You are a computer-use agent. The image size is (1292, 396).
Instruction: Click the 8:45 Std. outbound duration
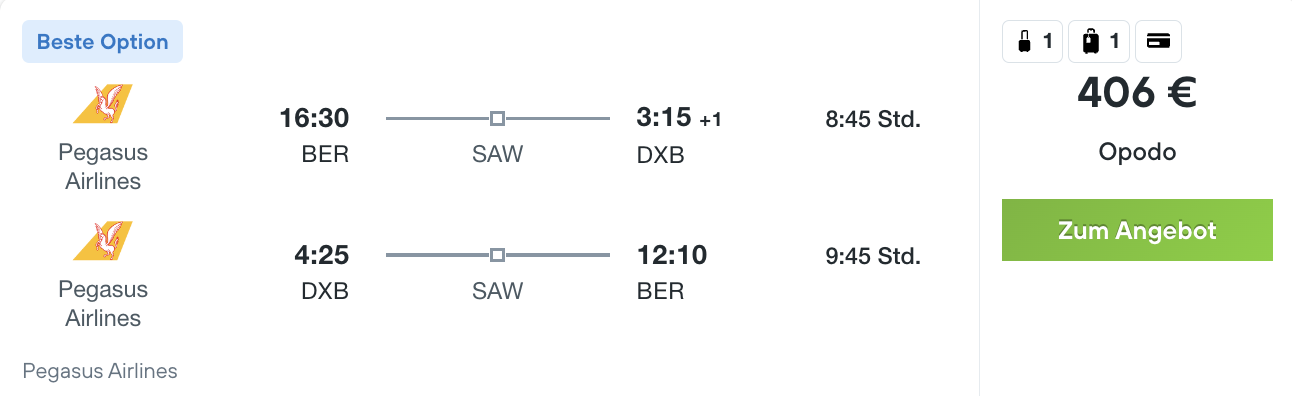click(x=872, y=119)
